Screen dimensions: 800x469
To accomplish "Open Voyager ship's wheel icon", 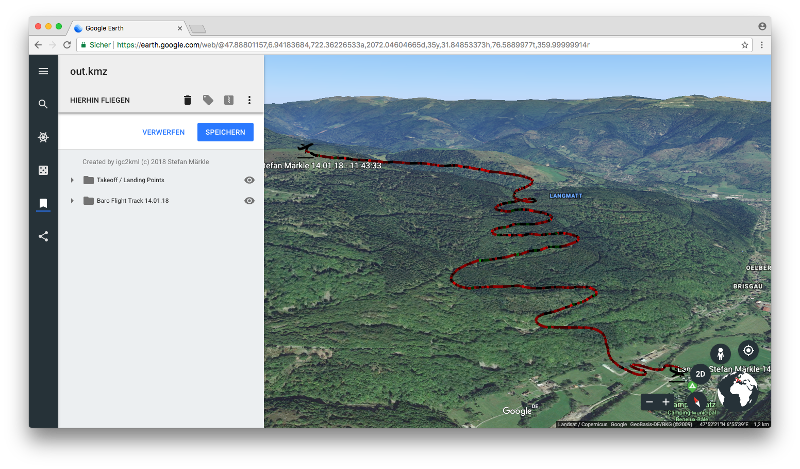I will coord(43,137).
